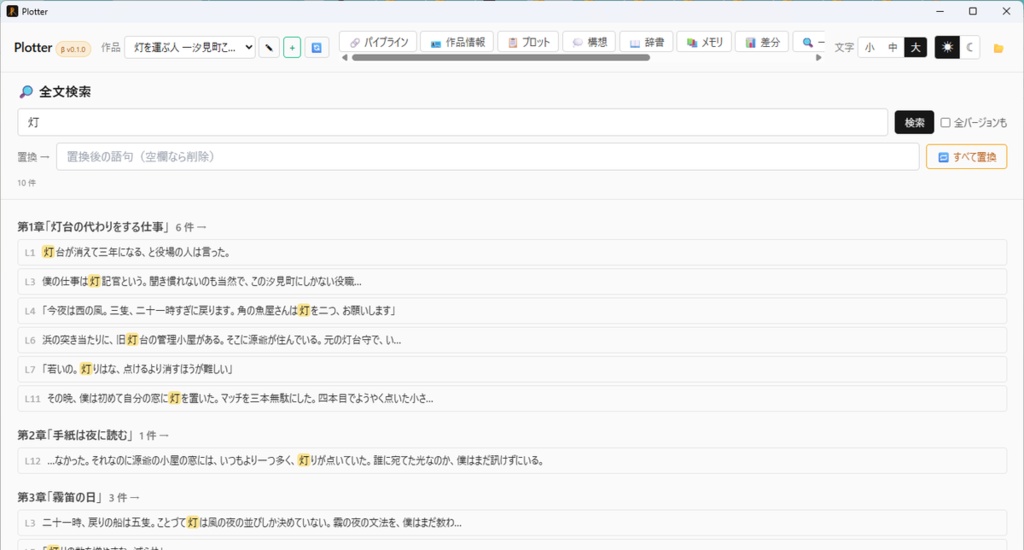Open the folder icon in the header
1024x550 pixels.
click(x=998, y=48)
